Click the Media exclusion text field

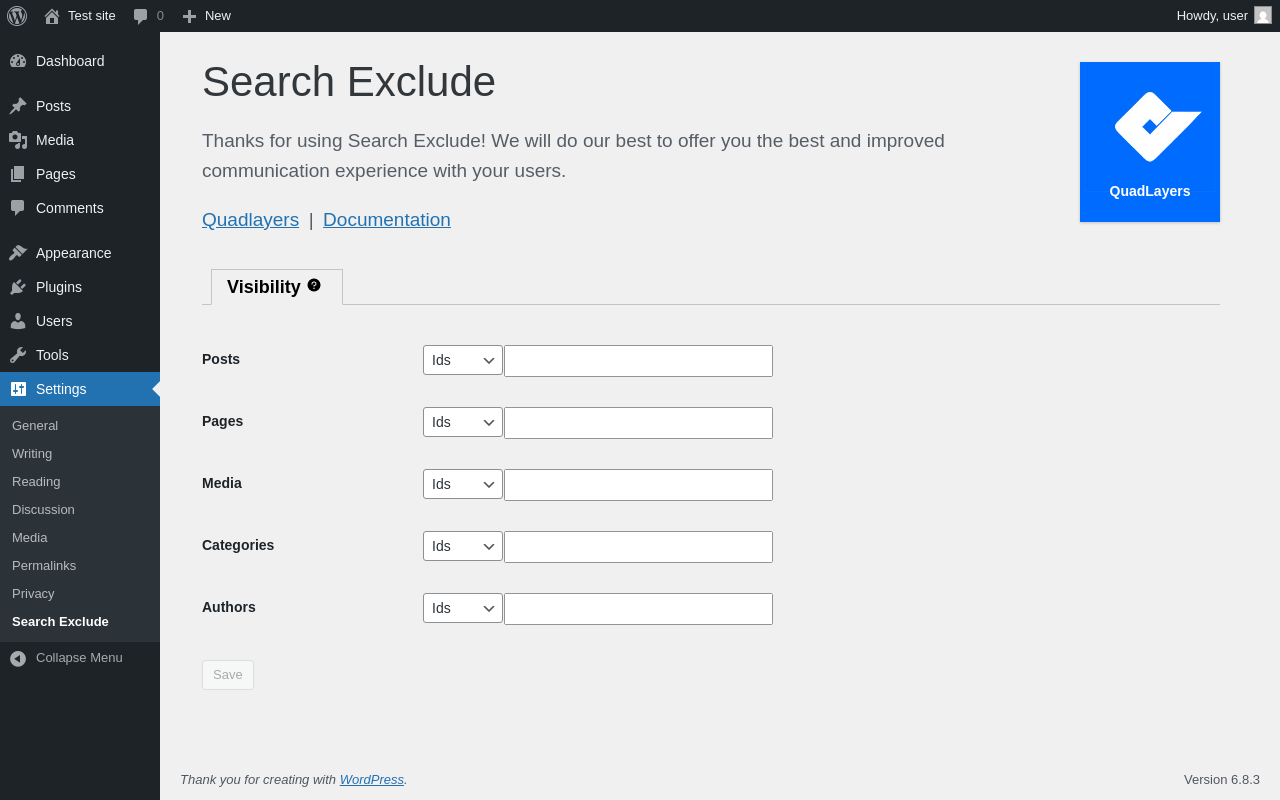click(x=638, y=485)
